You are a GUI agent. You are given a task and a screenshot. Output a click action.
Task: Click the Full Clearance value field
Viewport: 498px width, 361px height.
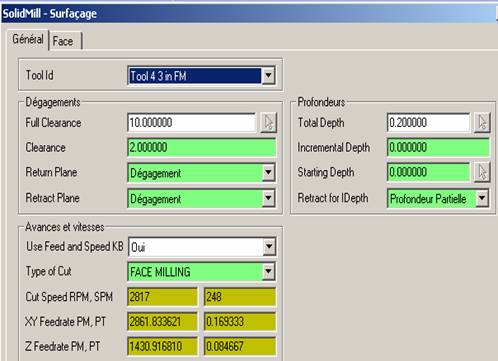pyautogui.click(x=191, y=122)
